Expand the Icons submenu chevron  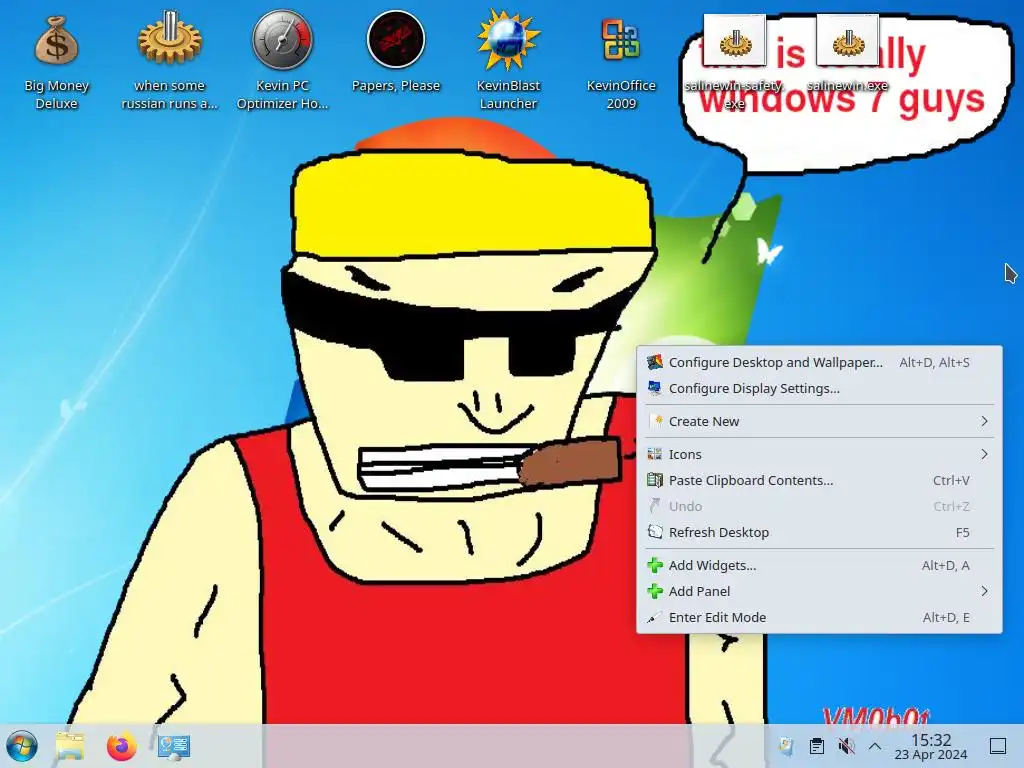click(984, 454)
